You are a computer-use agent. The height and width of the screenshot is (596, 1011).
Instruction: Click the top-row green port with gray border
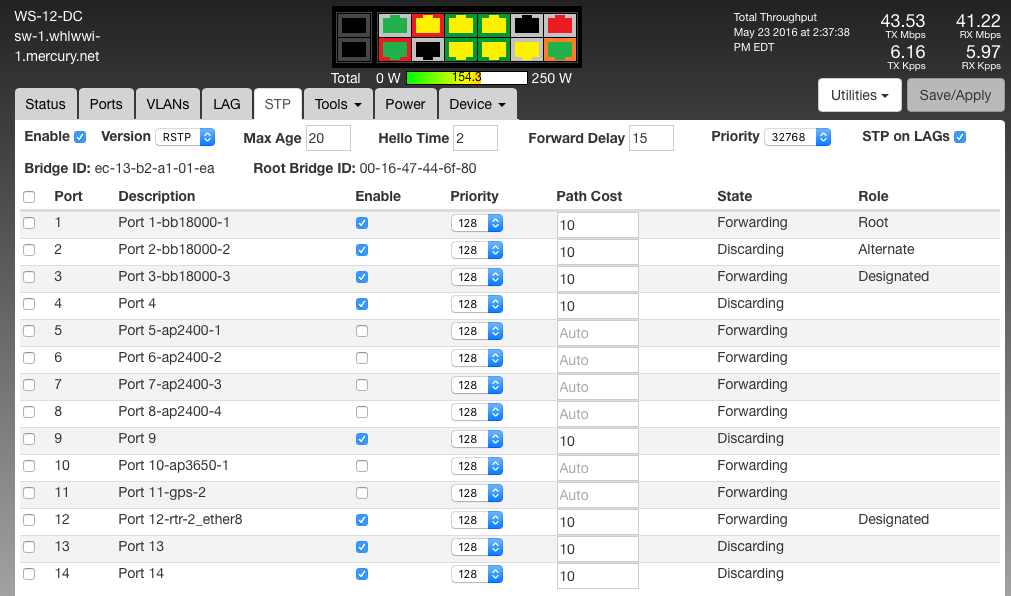(396, 25)
